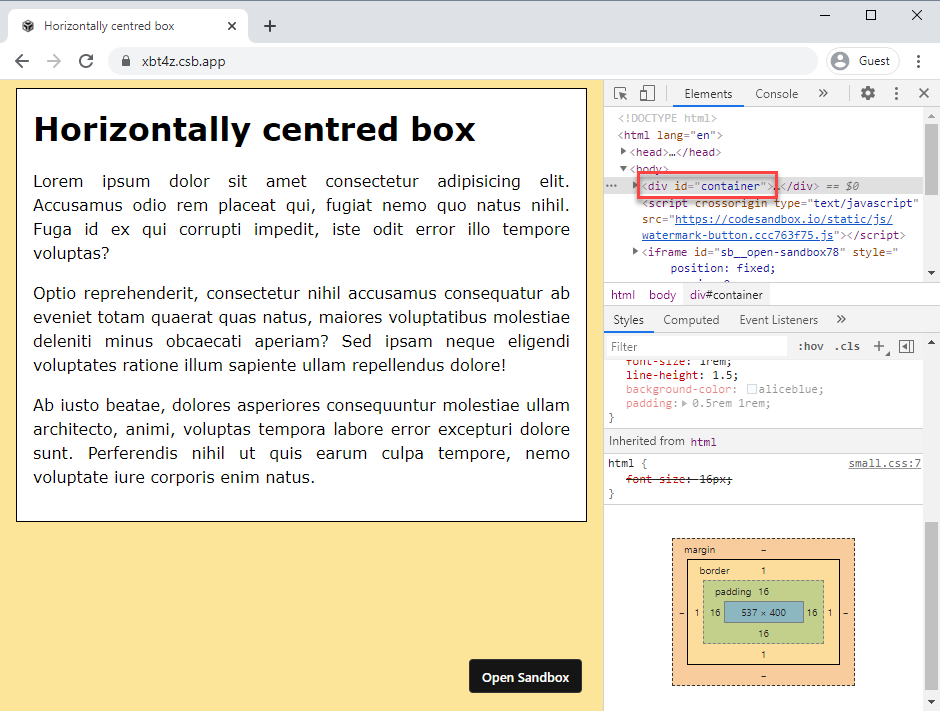Show more DevTools panel tabs
This screenshot has height=711, width=940.
coord(823,93)
